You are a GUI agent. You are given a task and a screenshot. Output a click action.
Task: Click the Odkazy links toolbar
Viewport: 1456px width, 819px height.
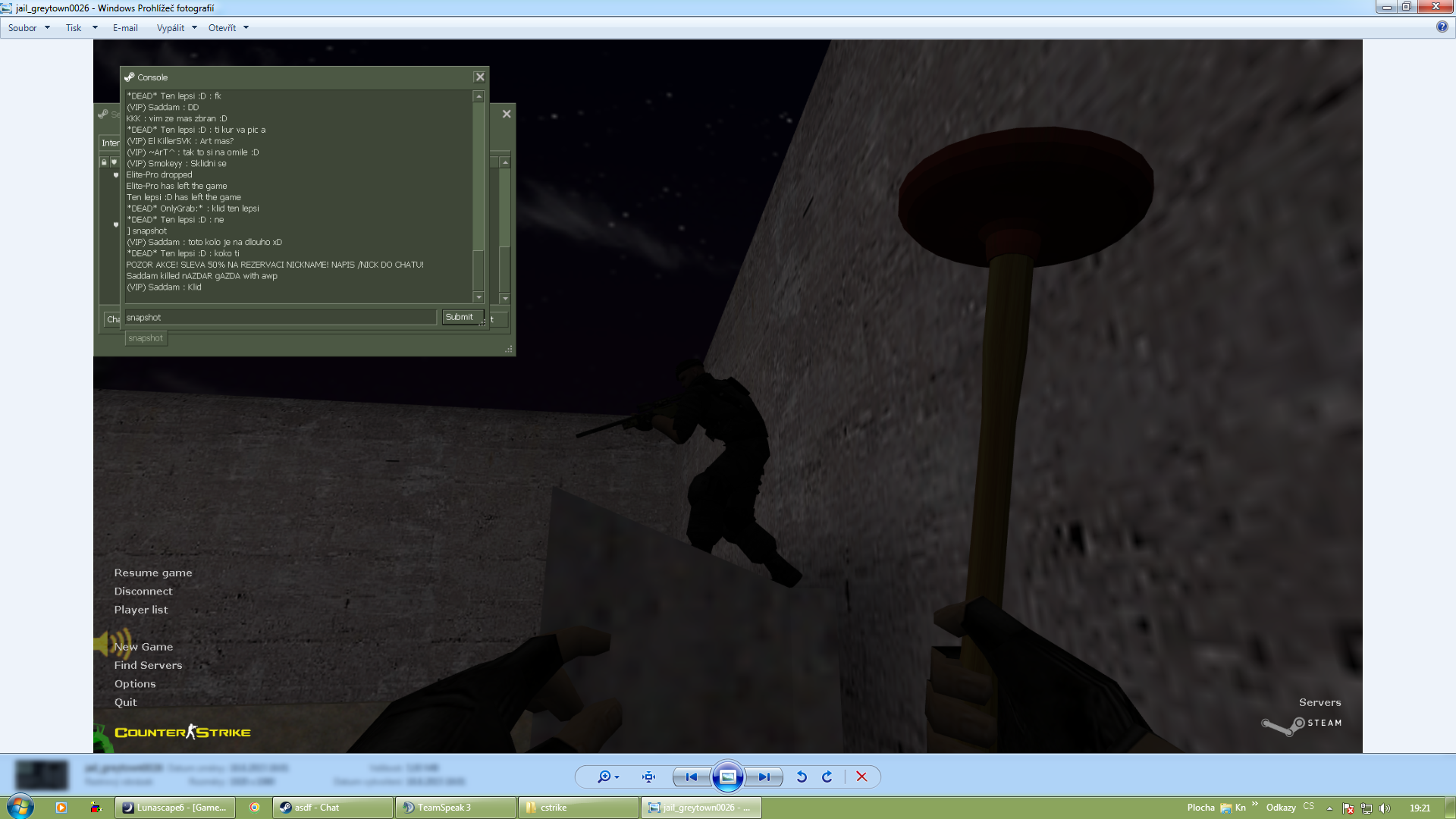[x=1281, y=808]
